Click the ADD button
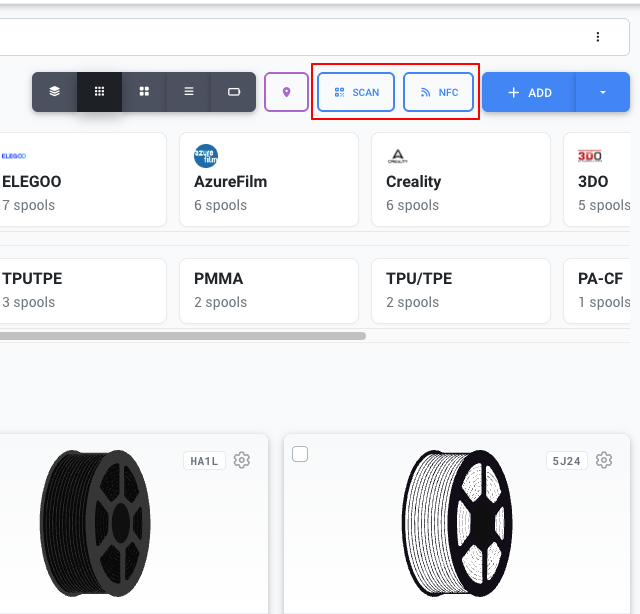This screenshot has height=614, width=640. pyautogui.click(x=529, y=92)
